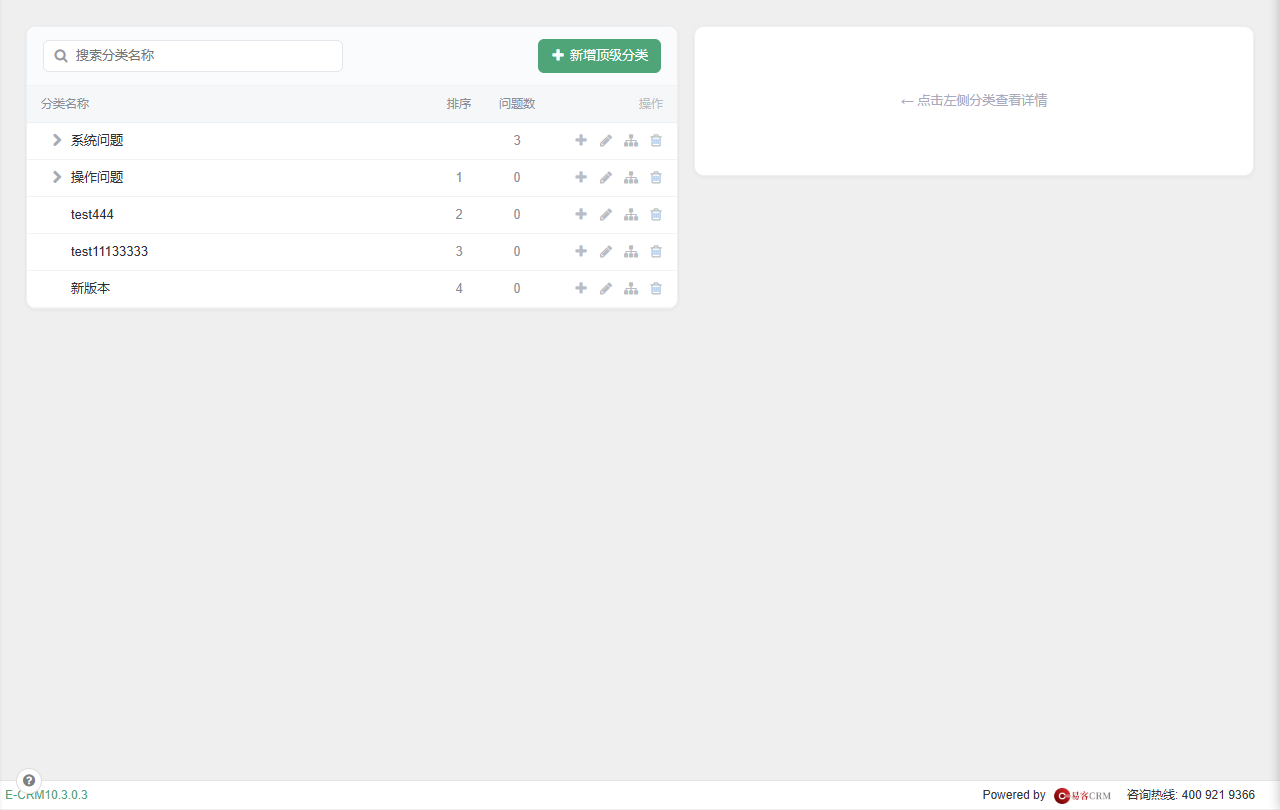Select the 新版本 category row
The image size is (1280, 810).
click(x=352, y=289)
